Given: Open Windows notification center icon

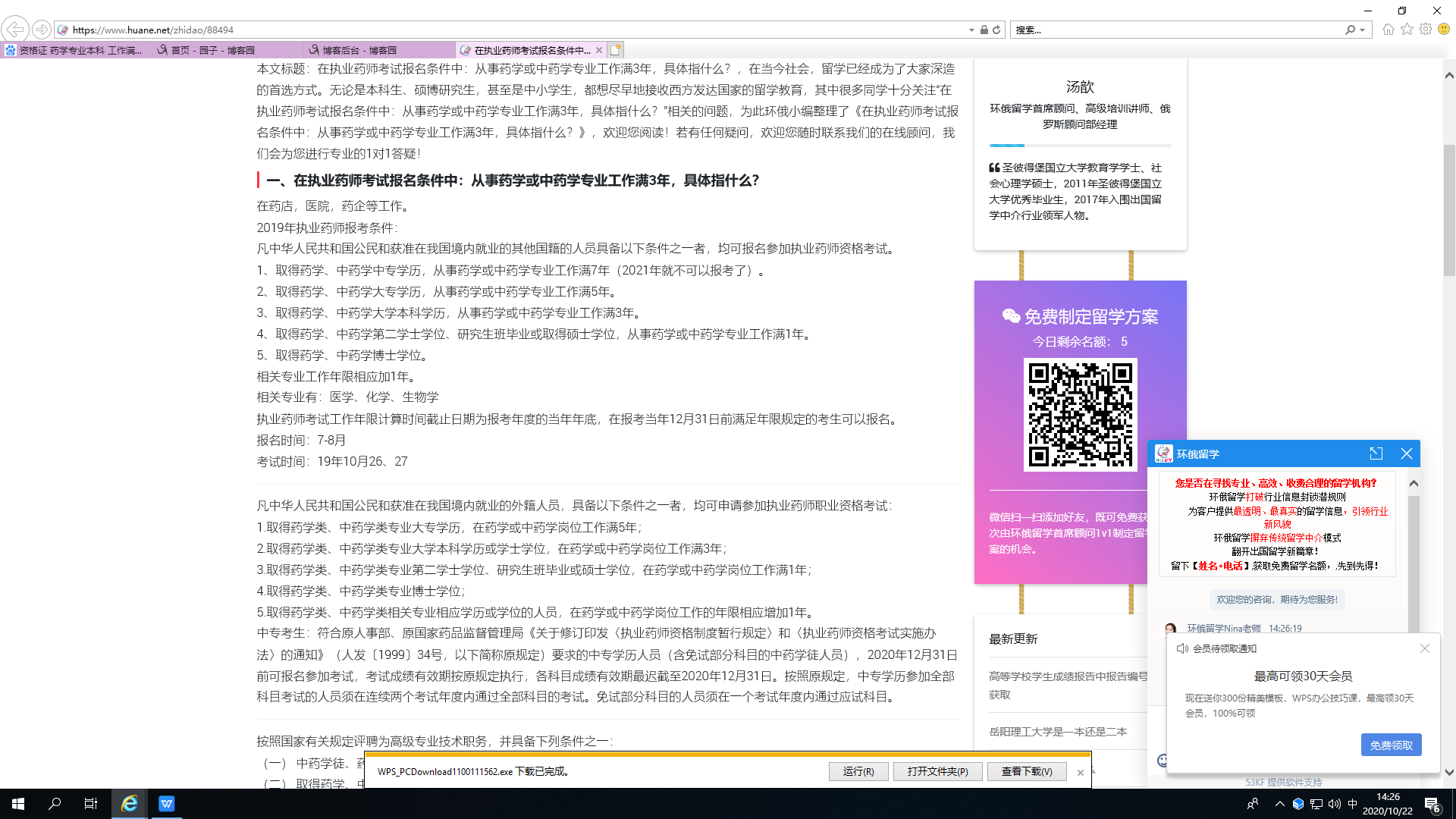Looking at the screenshot, I should click(x=1432, y=804).
